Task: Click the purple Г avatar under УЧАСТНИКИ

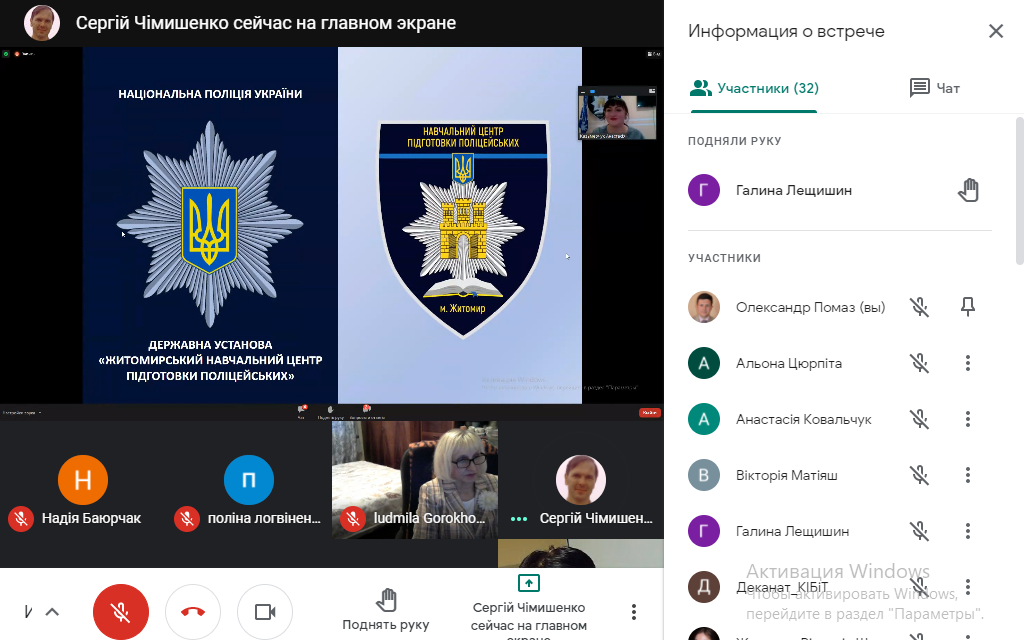Action: click(x=704, y=531)
